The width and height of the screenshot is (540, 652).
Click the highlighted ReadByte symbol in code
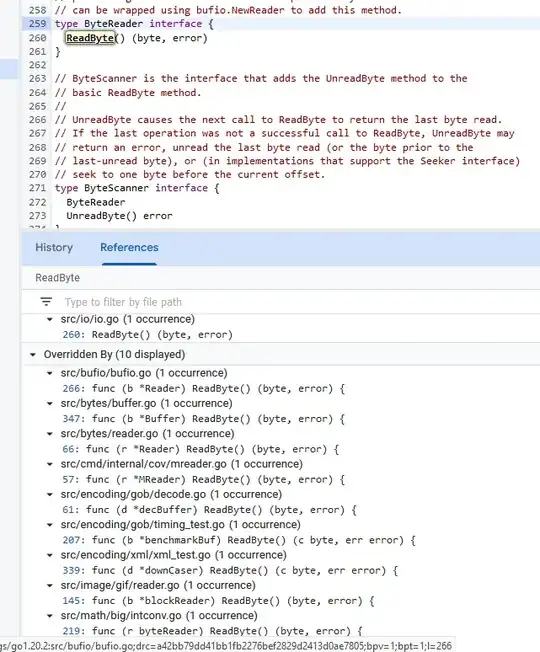90,38
